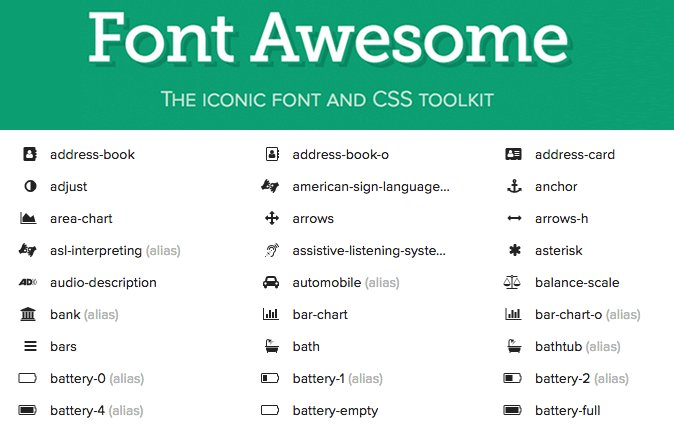The image size is (674, 424).
Task: Open the audio-description link text
Action: (103, 283)
